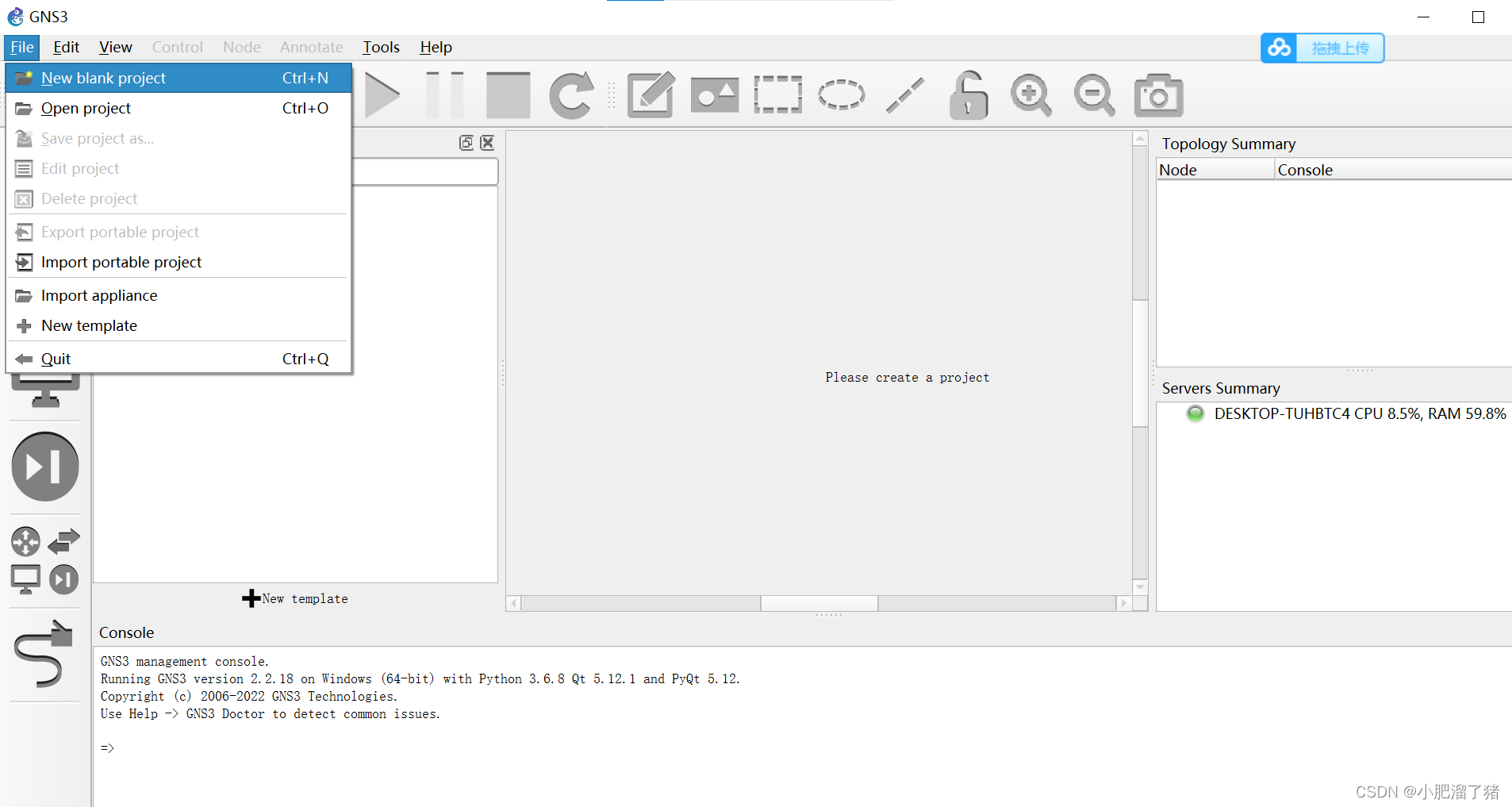Select DESKTOP-TUHBTC4 server entry
1512x807 pixels.
click(x=1360, y=413)
